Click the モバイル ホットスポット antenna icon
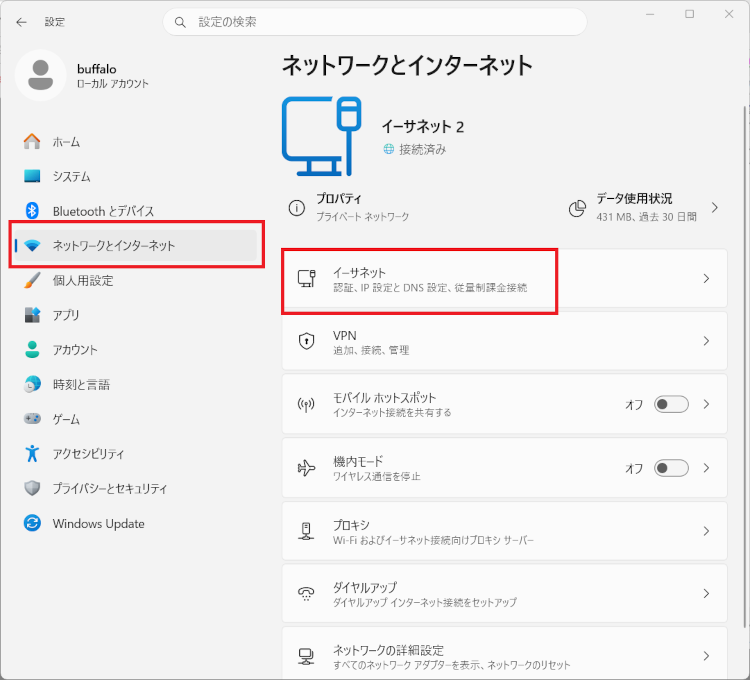 point(306,405)
